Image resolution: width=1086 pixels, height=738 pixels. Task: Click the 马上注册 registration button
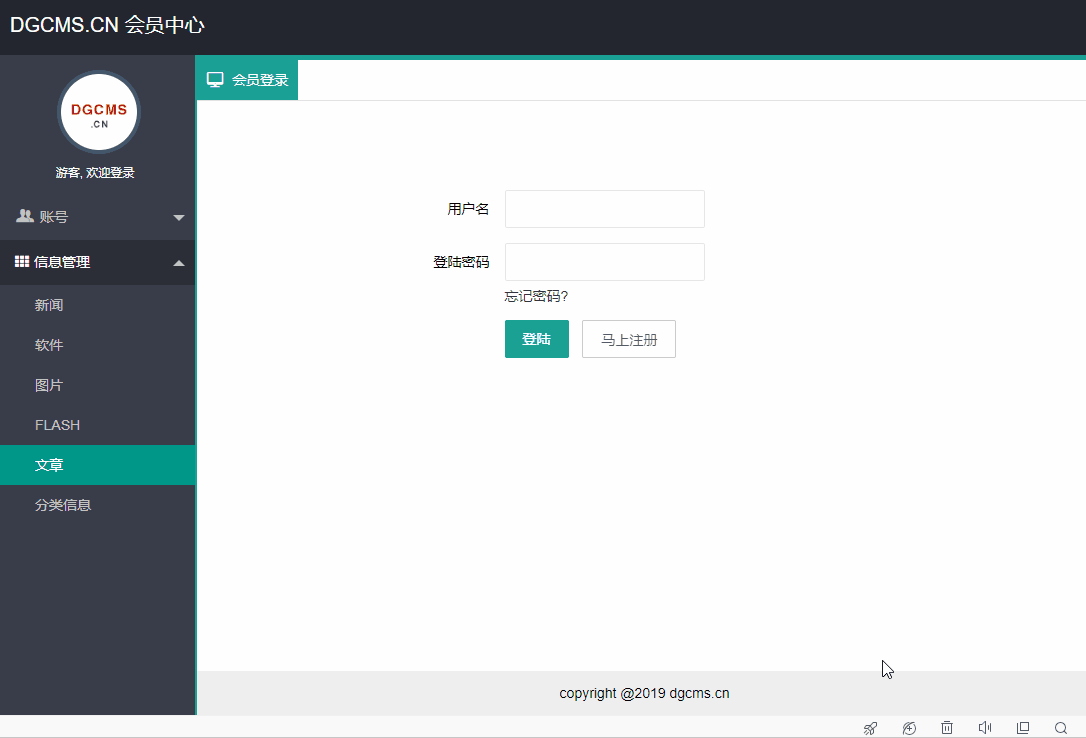(x=628, y=338)
